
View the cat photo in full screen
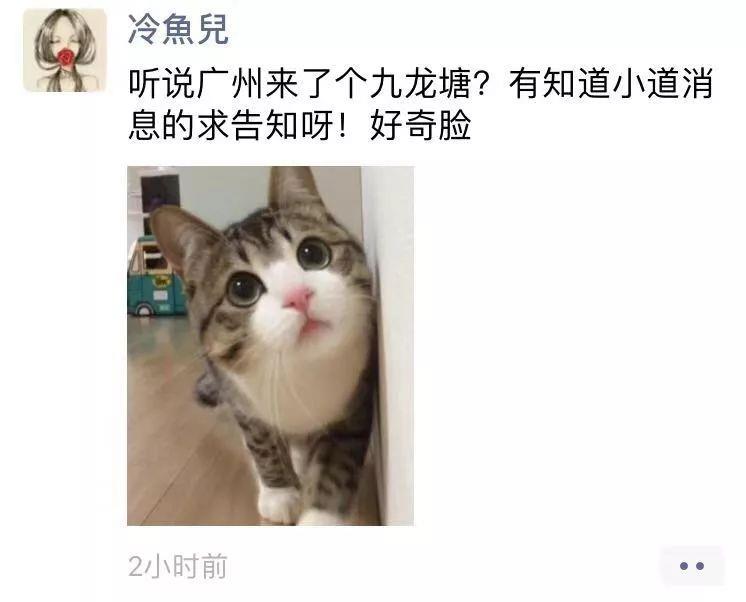click(x=270, y=346)
